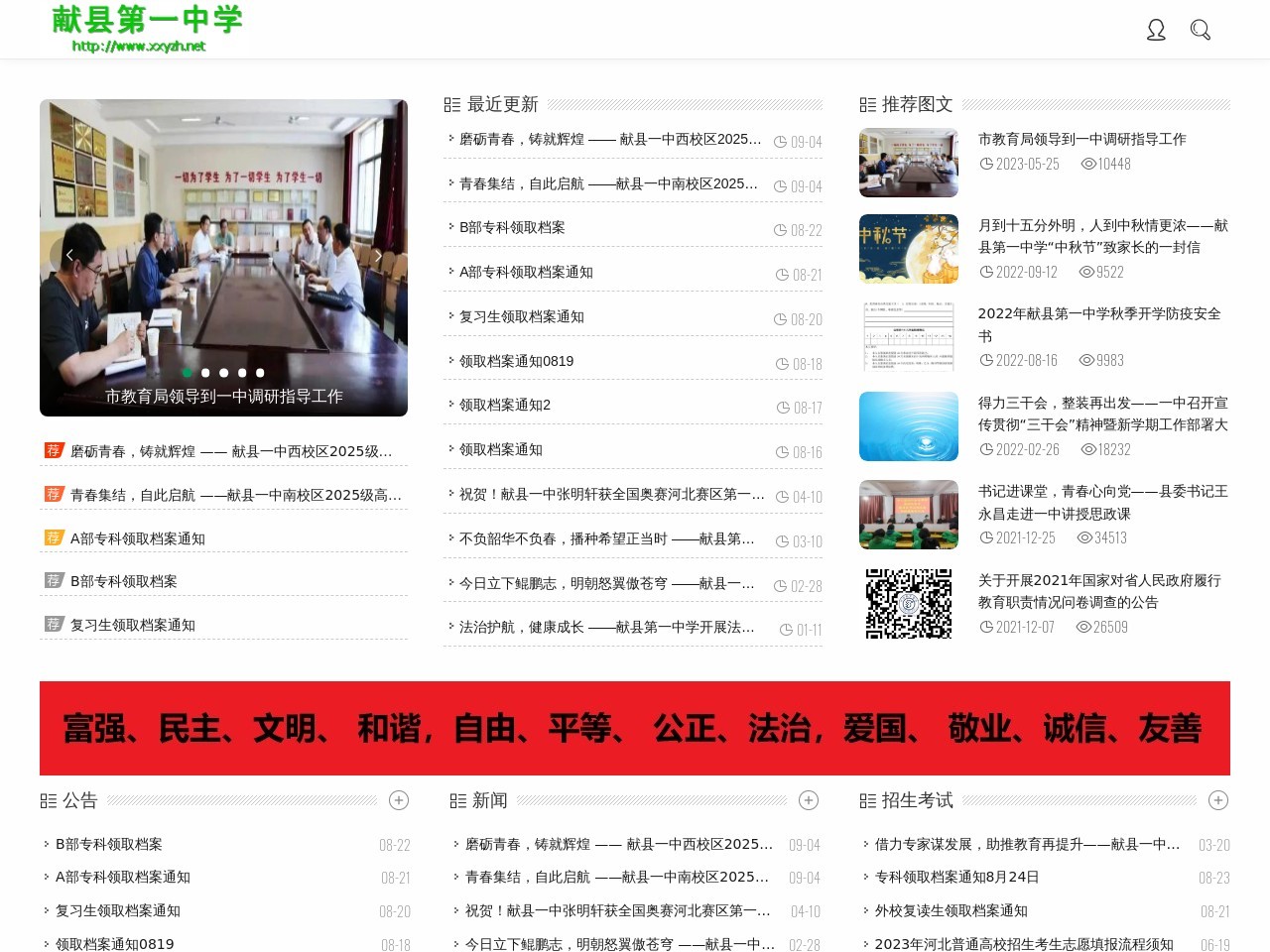Open 最近更新 item 今日立下鲲鹏志

coord(607,583)
